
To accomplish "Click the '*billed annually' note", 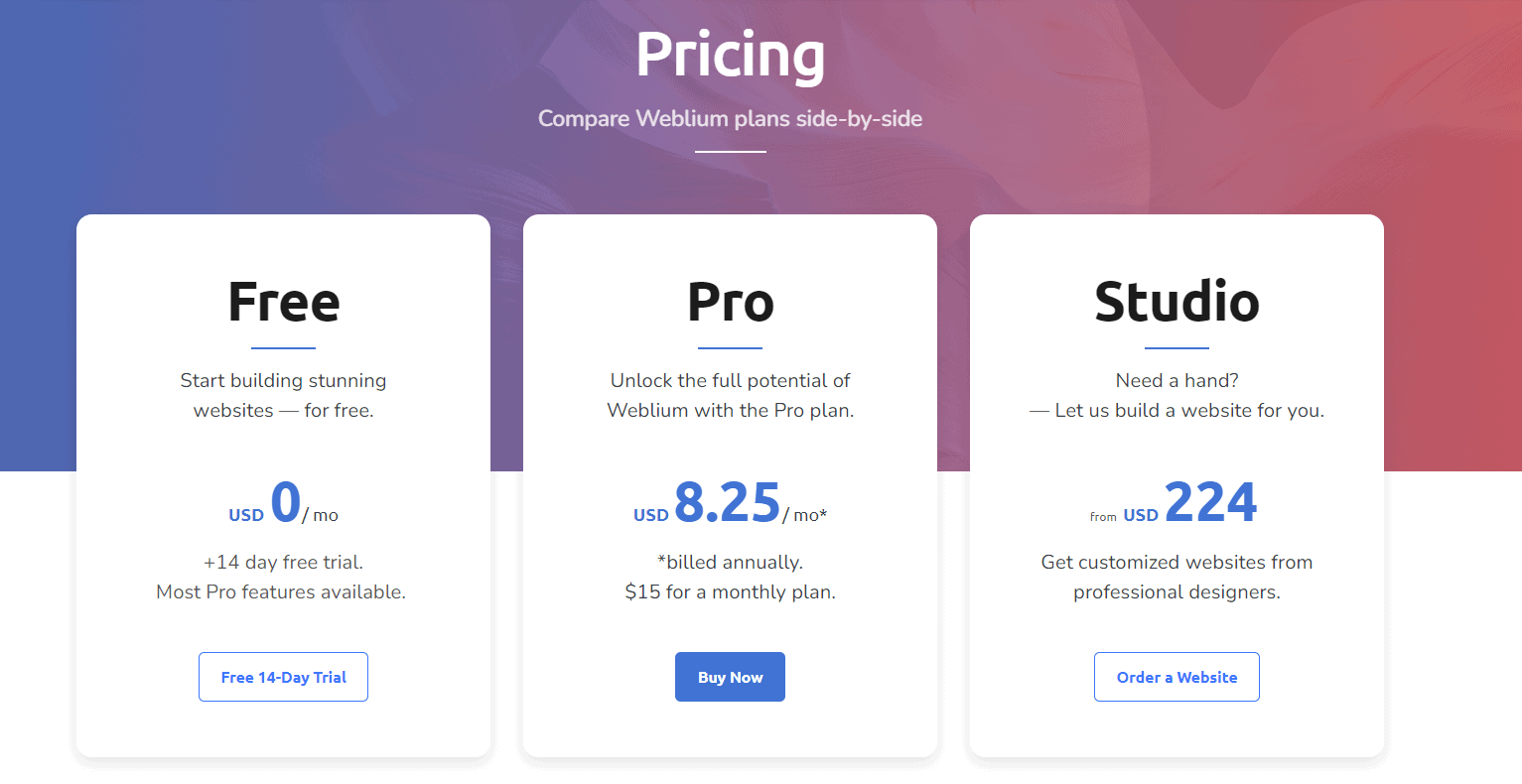I will coord(731,562).
